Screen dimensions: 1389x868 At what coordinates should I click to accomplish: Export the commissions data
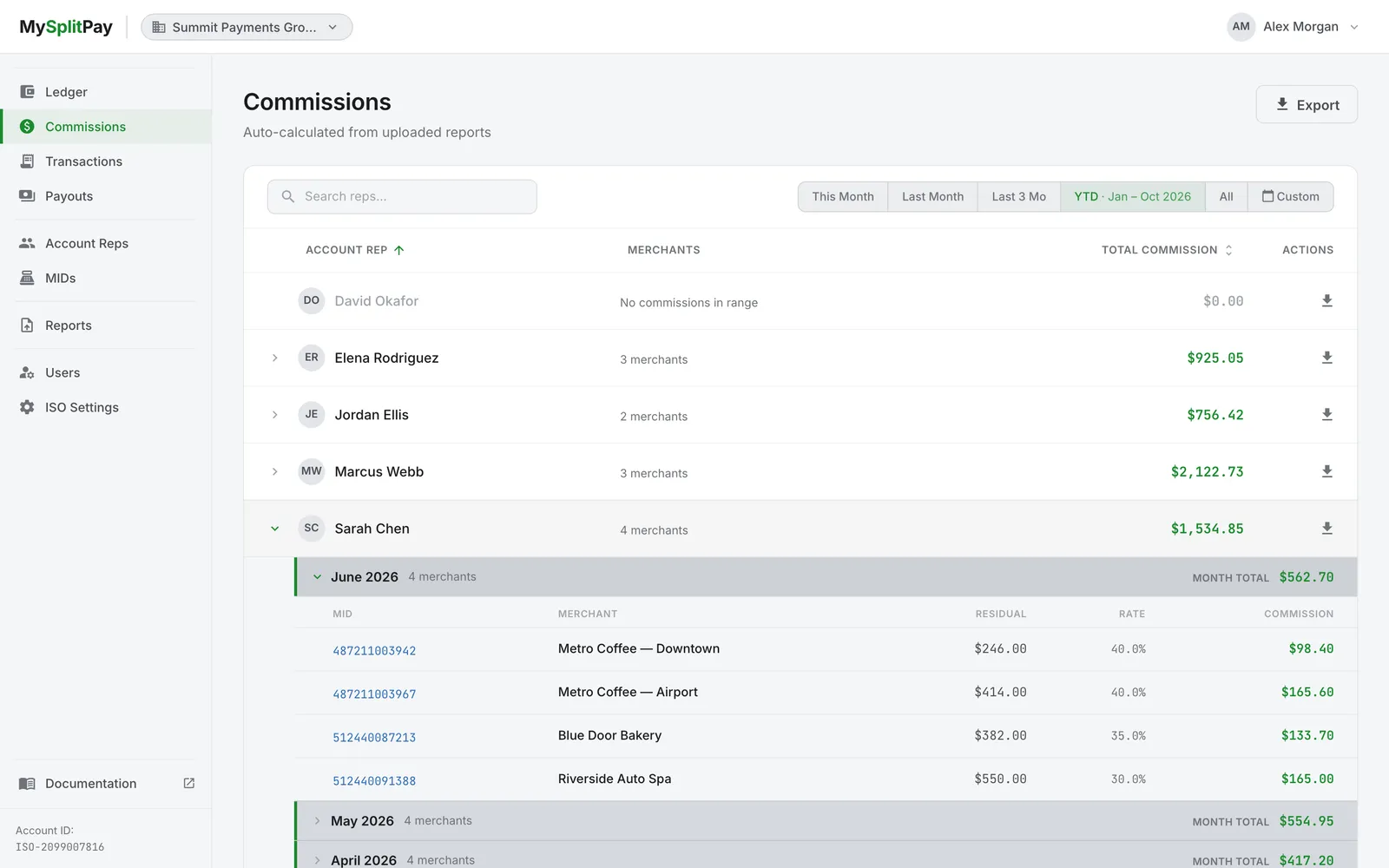pos(1307,104)
